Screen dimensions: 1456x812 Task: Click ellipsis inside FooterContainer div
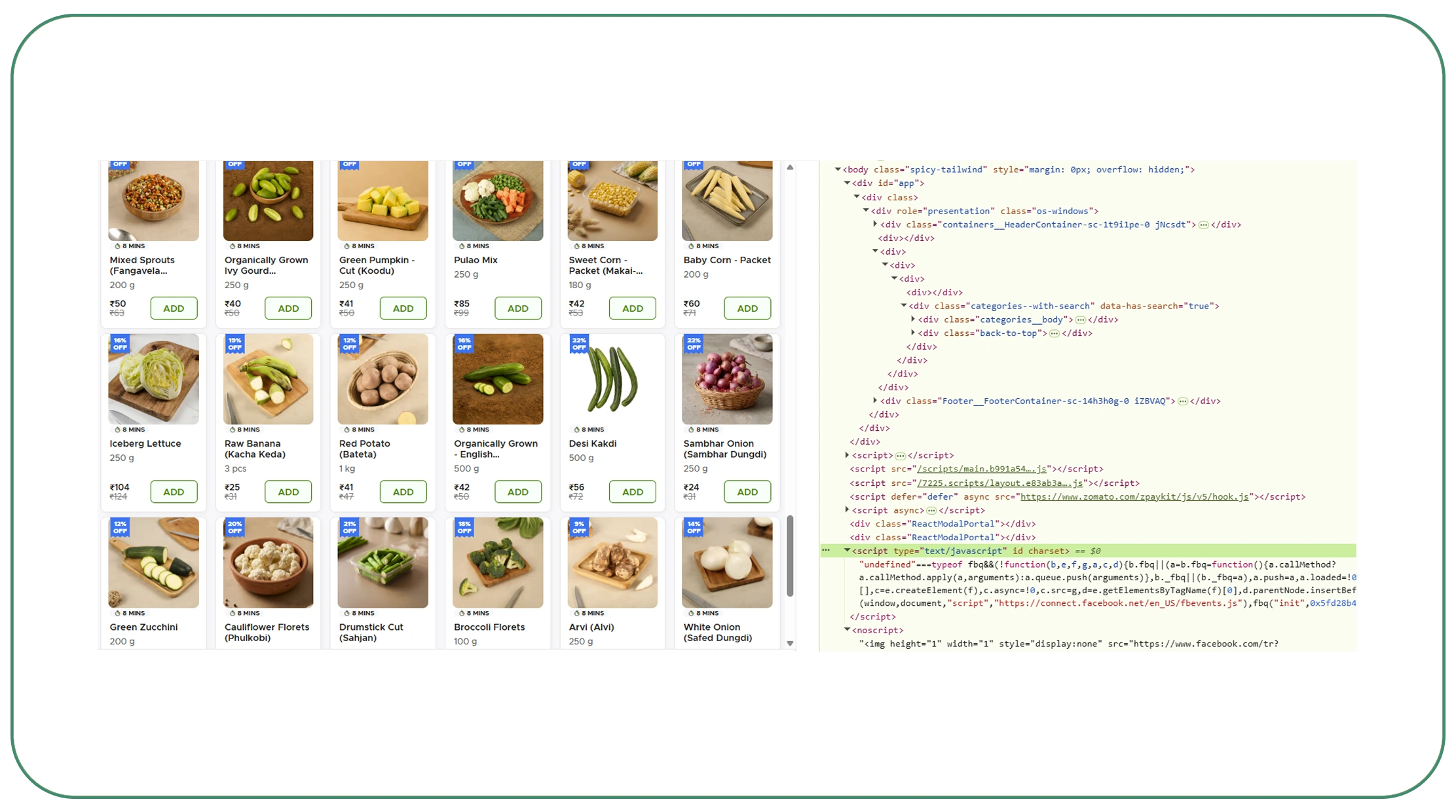(x=1183, y=401)
